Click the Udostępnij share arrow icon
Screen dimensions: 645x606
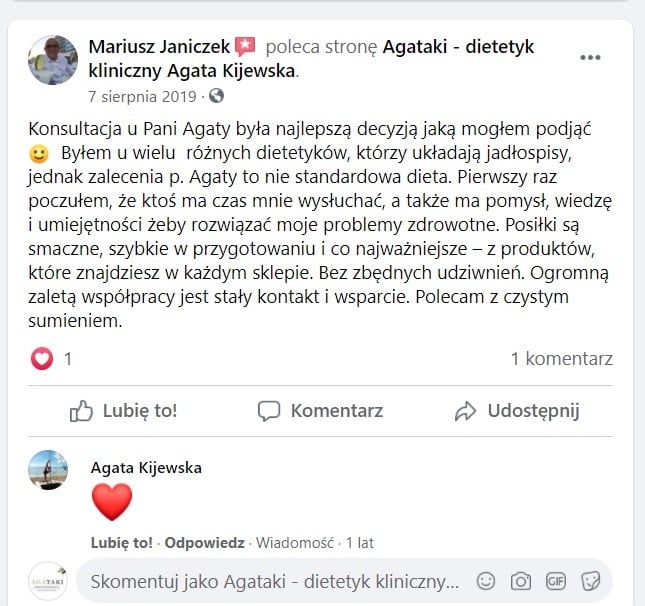pos(465,411)
